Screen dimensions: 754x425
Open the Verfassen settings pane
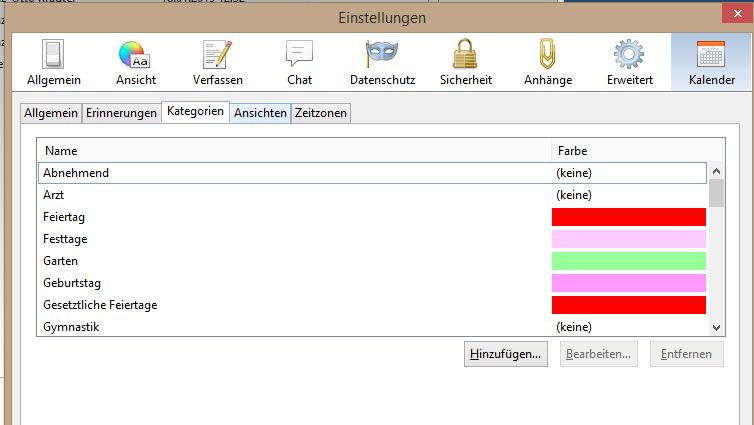coord(217,62)
